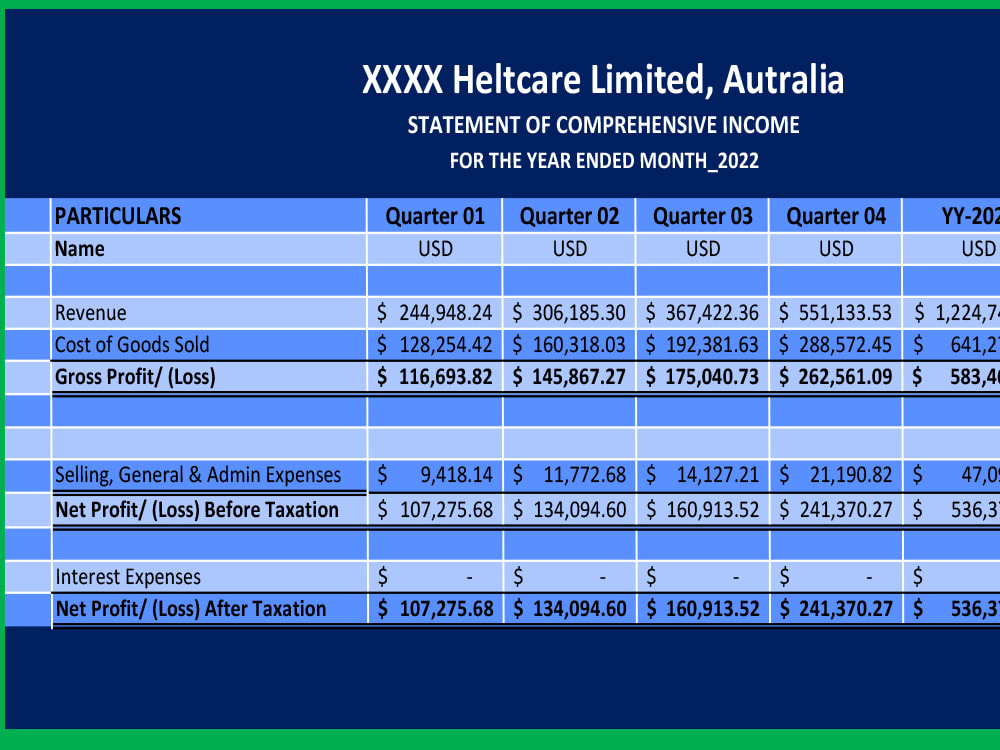Click the Quarter 04 column header
Screen dimensions: 1000x750
(x=835, y=216)
